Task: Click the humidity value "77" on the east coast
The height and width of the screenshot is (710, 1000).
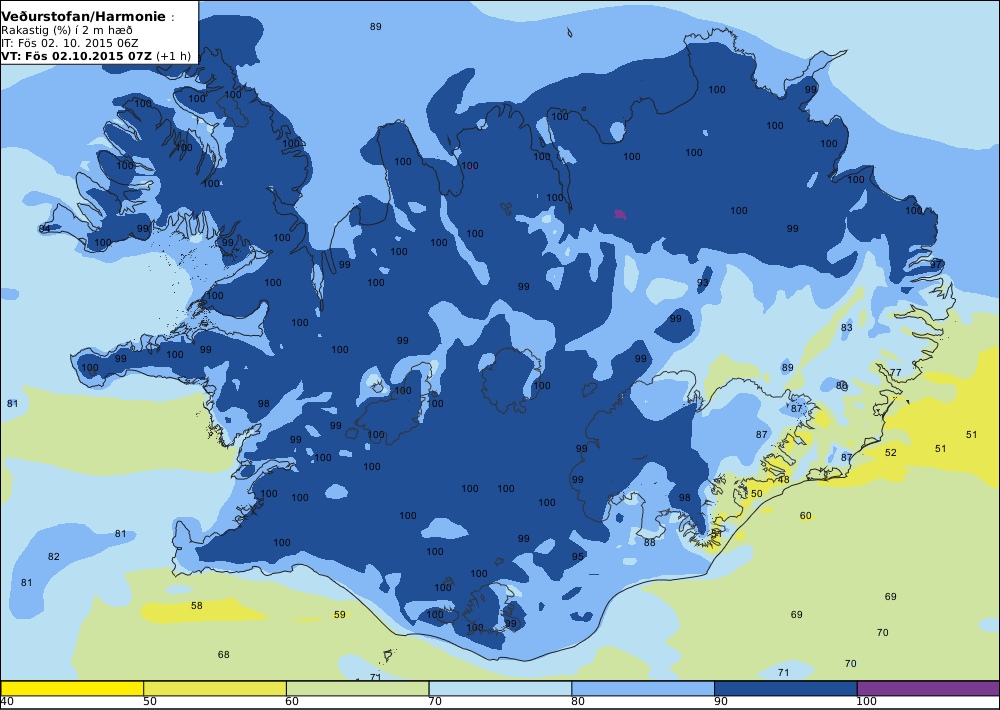Action: tap(895, 373)
